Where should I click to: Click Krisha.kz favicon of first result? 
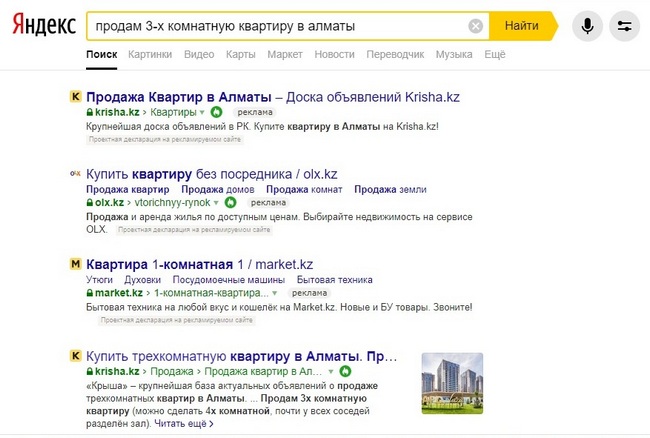coord(74,98)
